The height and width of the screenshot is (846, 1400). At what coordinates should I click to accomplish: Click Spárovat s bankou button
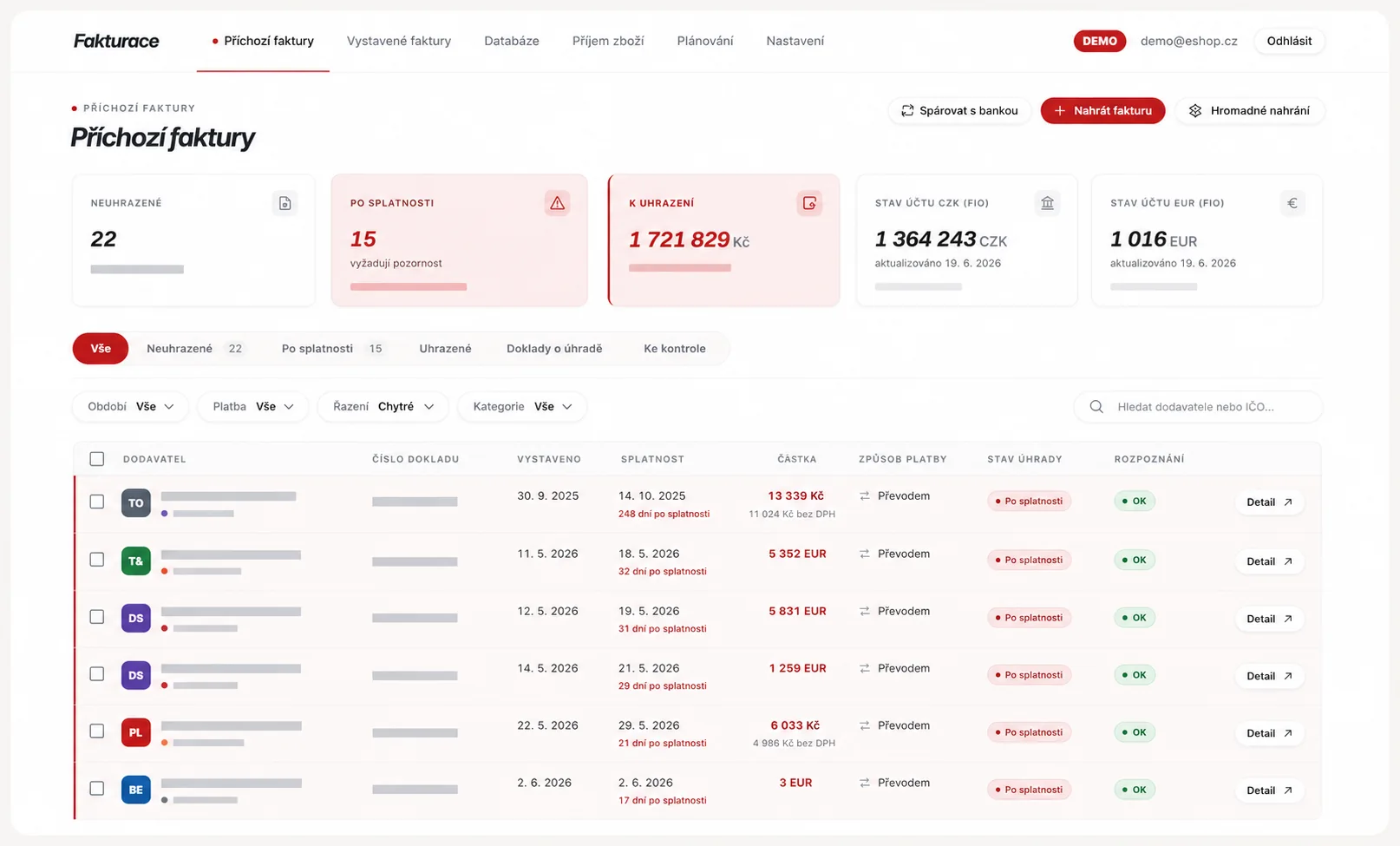coord(959,111)
